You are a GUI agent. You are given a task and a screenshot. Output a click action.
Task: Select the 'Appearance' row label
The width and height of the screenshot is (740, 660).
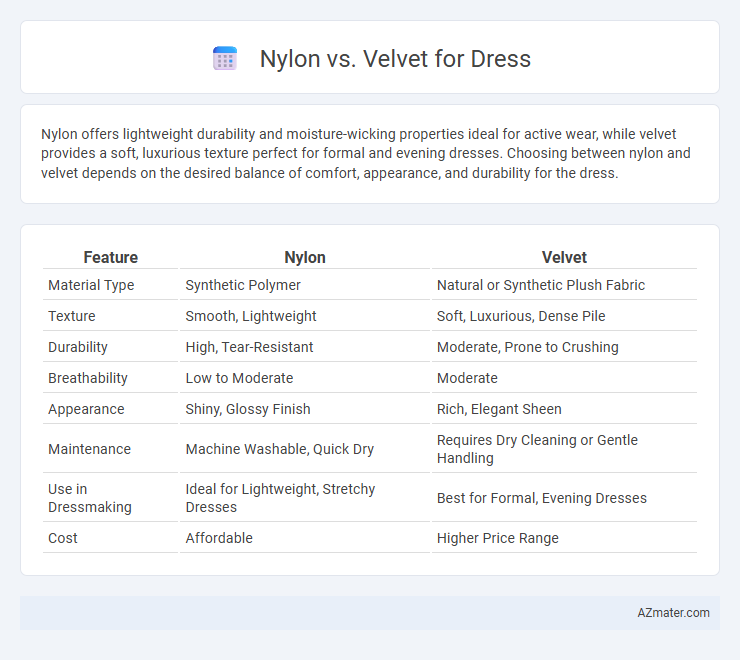[x=86, y=409]
